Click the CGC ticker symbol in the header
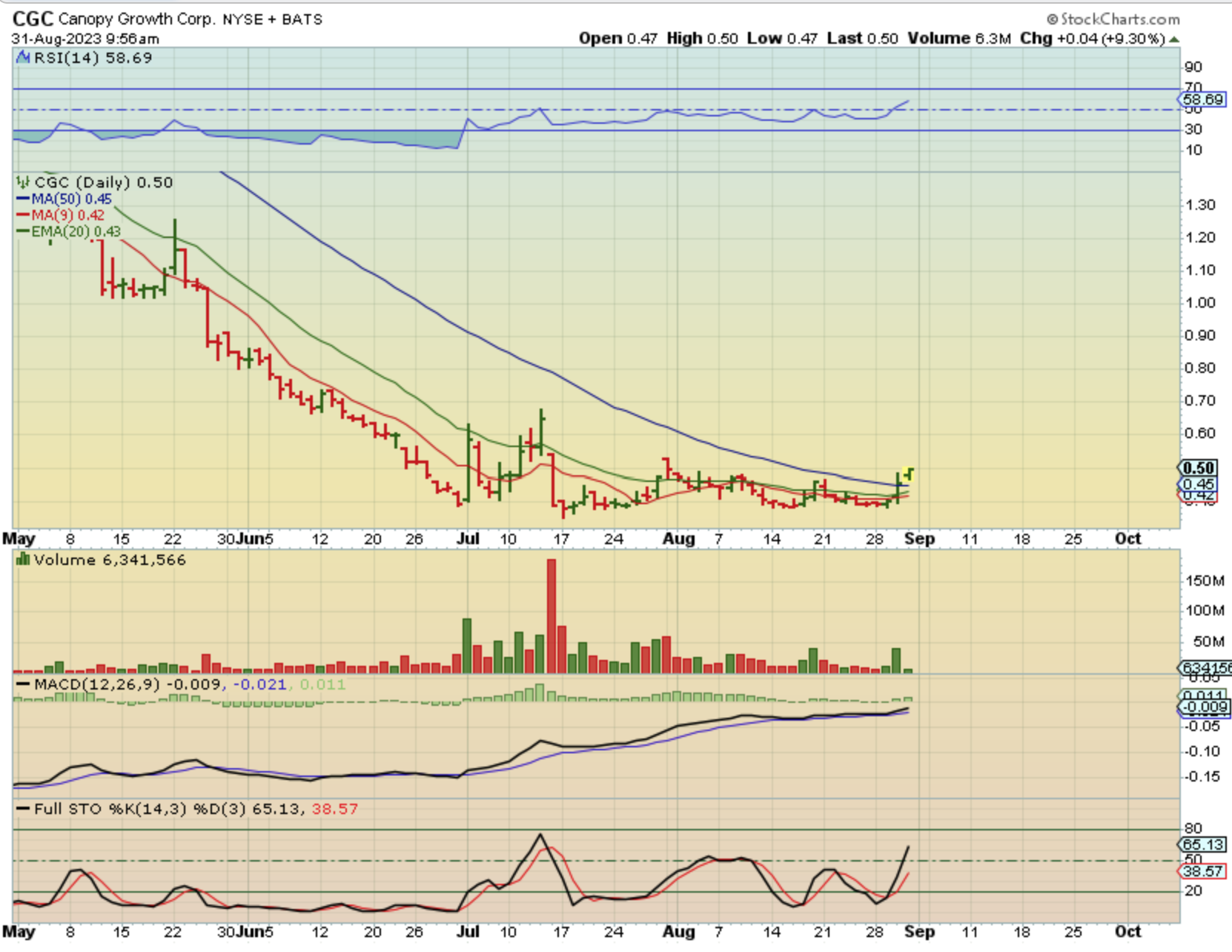 click(x=33, y=19)
